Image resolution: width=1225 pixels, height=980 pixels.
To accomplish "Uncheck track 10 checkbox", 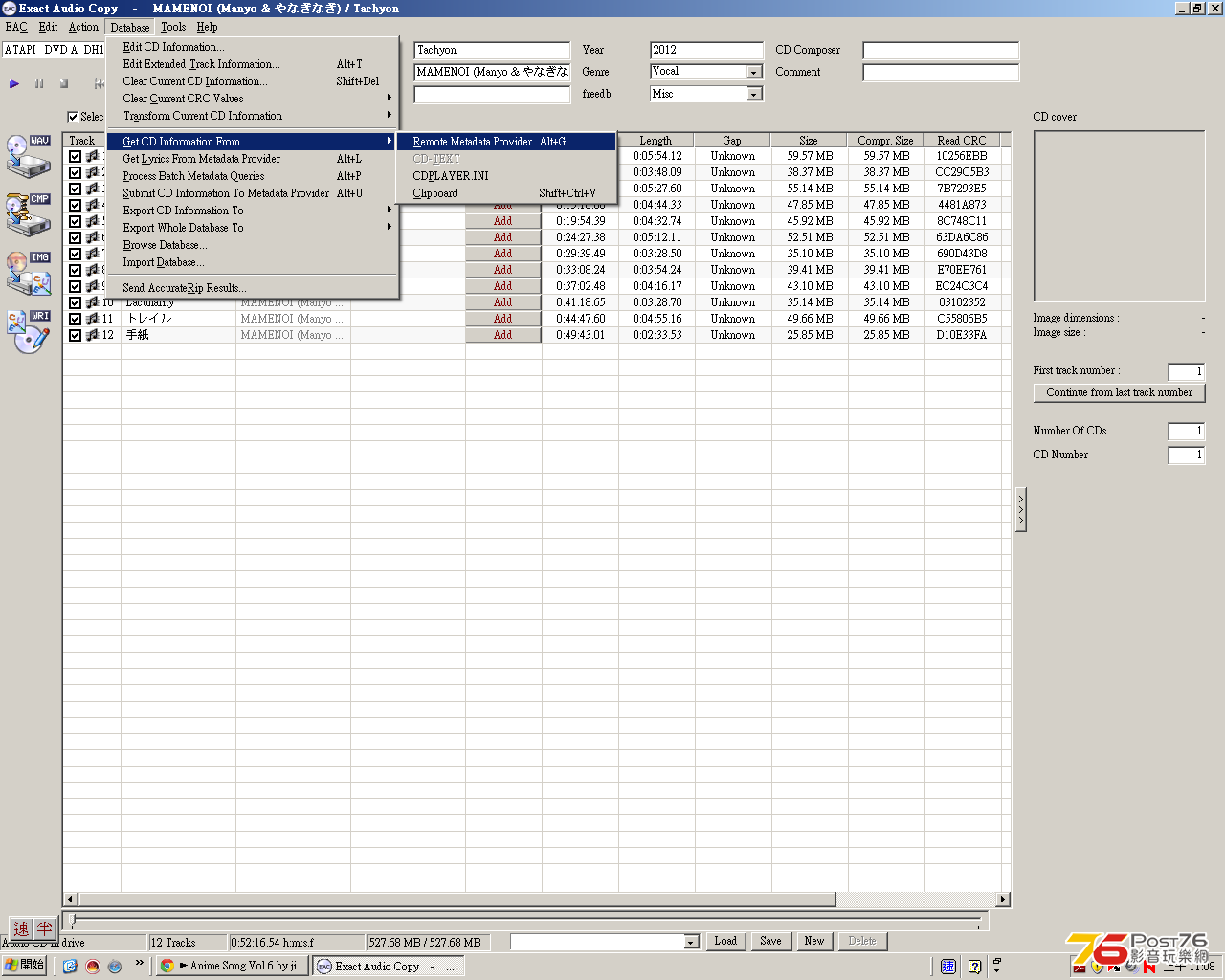I will coord(75,302).
